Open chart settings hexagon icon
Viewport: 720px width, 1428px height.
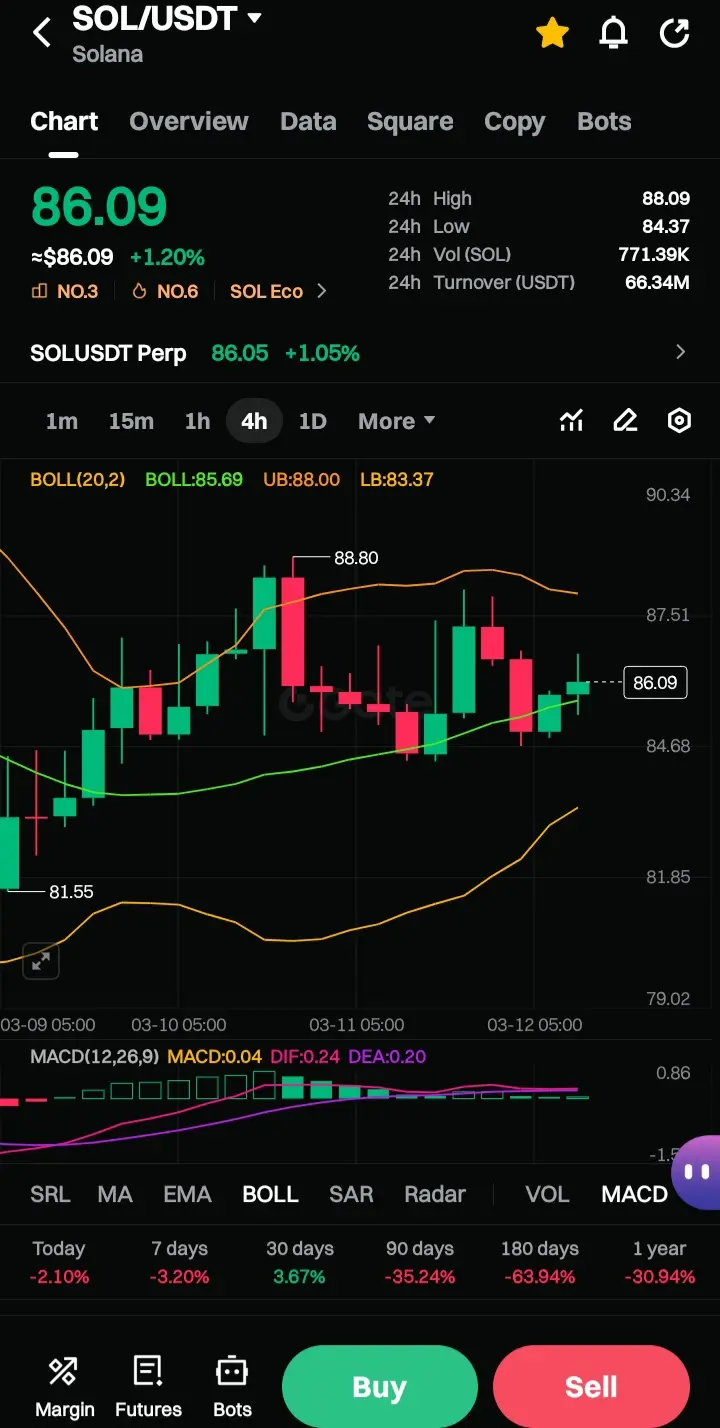[679, 421]
